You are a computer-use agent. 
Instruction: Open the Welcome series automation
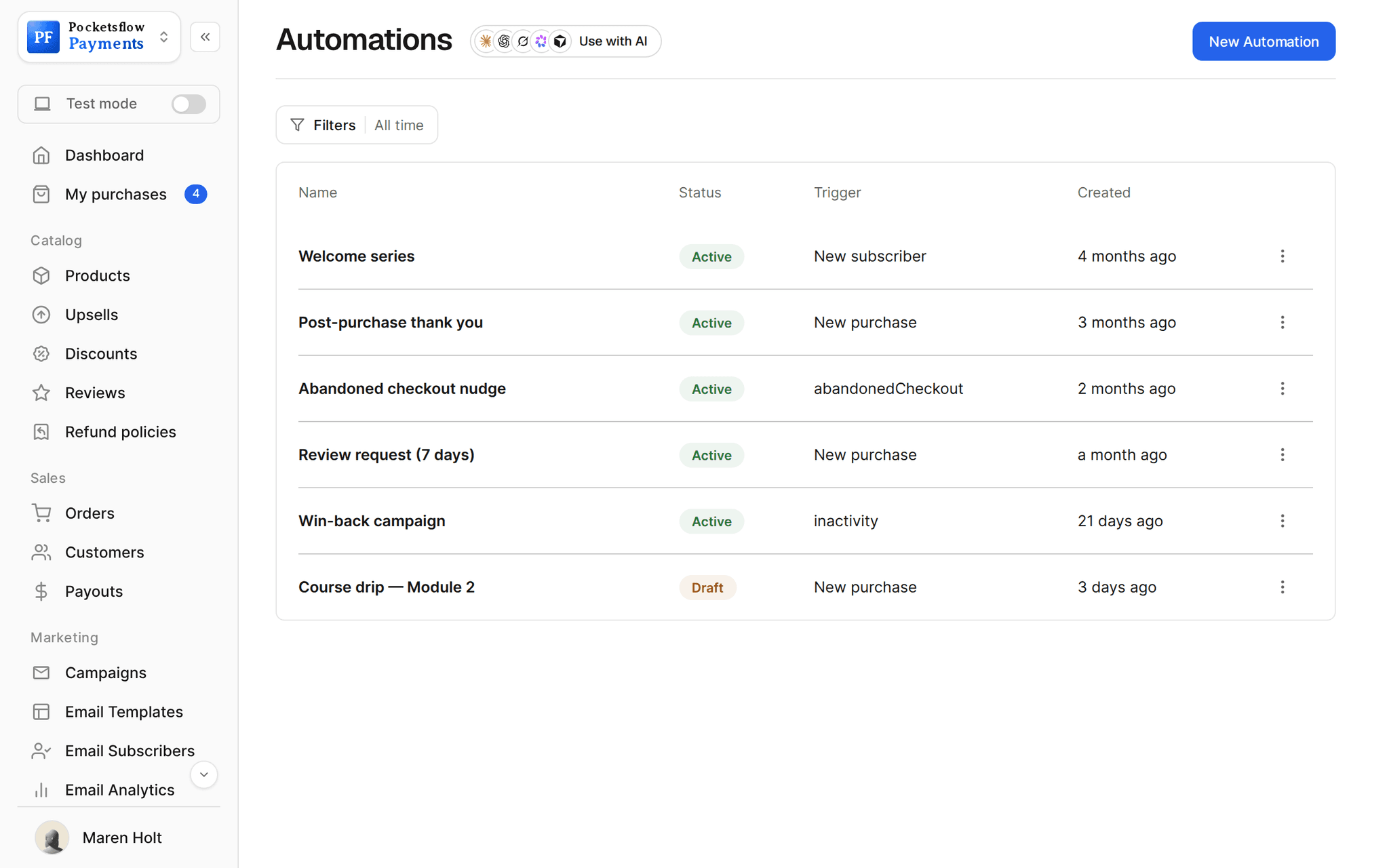[x=356, y=256]
